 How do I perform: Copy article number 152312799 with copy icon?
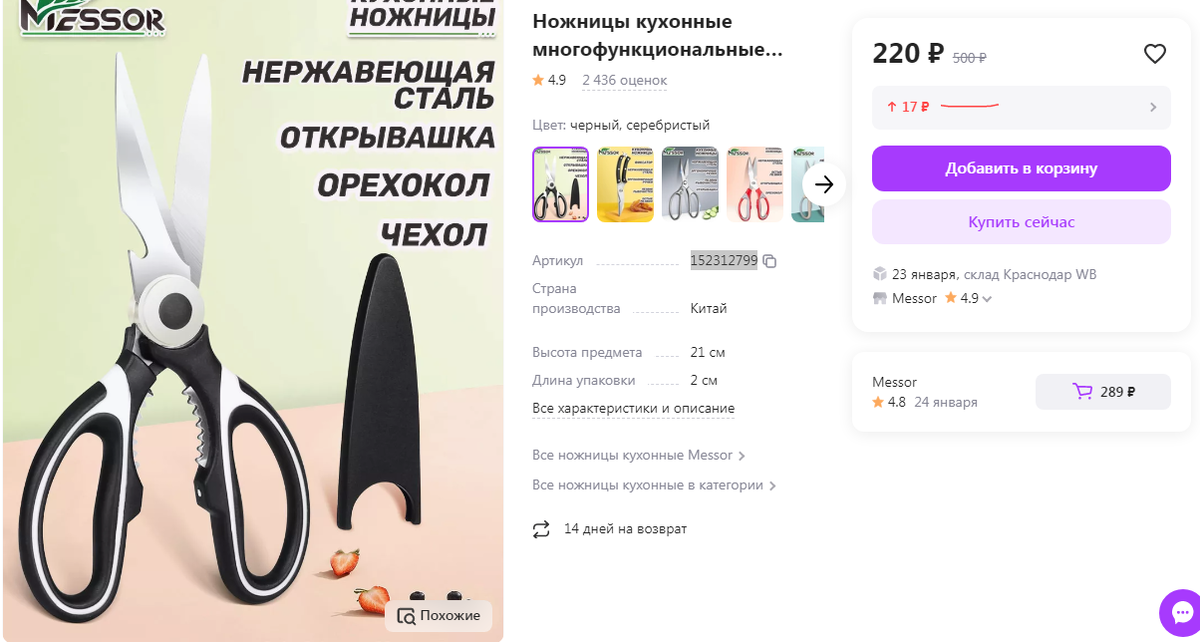click(x=769, y=261)
